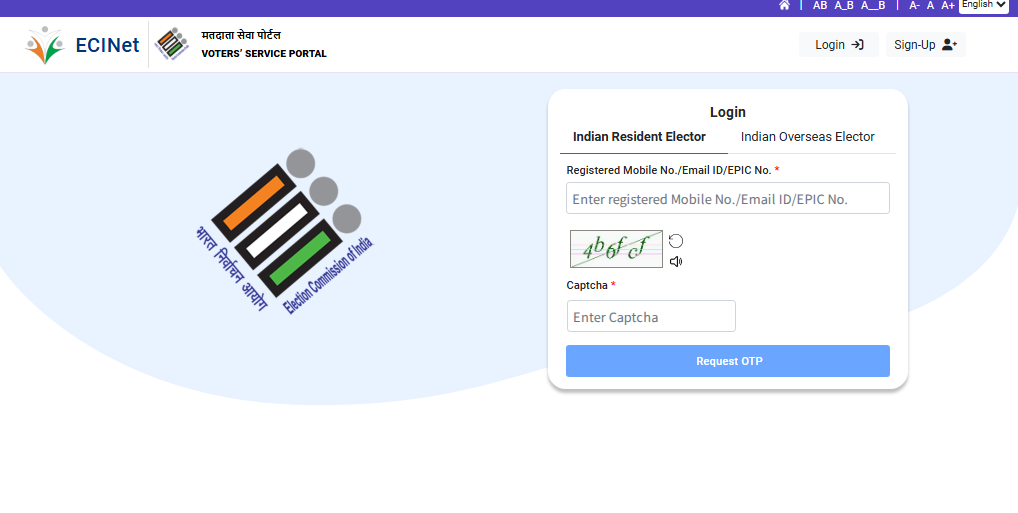The height and width of the screenshot is (513, 1018).
Task: Click the captcha image
Action: tap(616, 249)
